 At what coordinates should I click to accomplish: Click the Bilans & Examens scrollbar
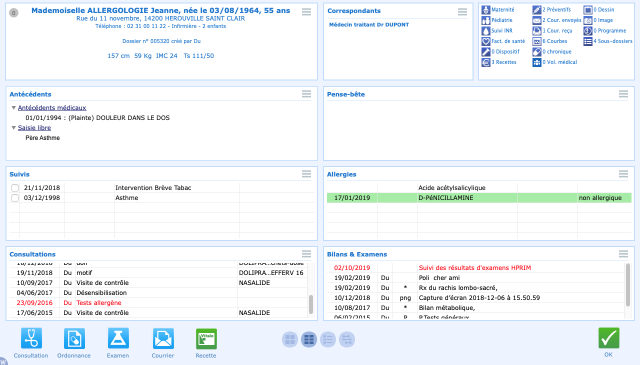pyautogui.click(x=628, y=285)
